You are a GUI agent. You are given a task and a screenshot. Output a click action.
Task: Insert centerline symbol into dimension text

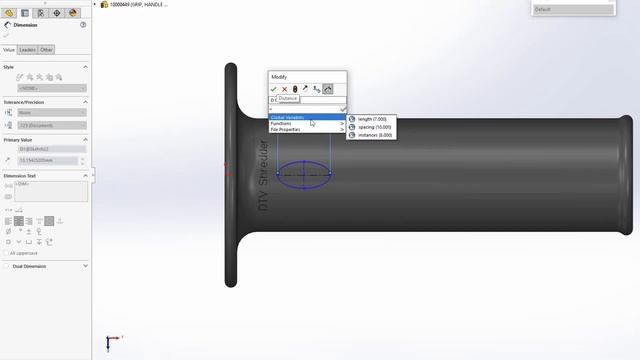pos(39,231)
